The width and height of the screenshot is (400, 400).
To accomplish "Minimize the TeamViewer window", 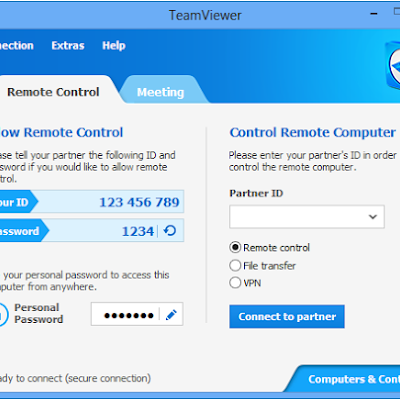I will [374, 14].
